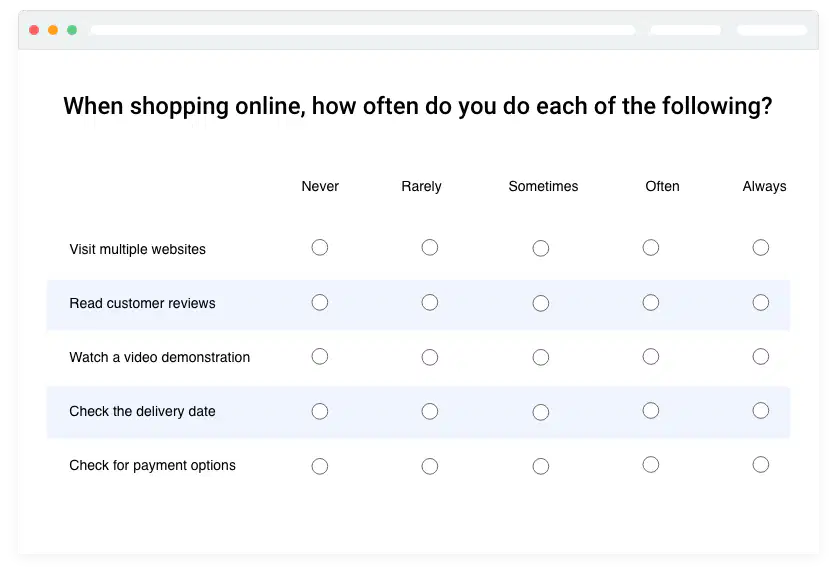
Task: Click the browser address bar
Action: tap(363, 30)
